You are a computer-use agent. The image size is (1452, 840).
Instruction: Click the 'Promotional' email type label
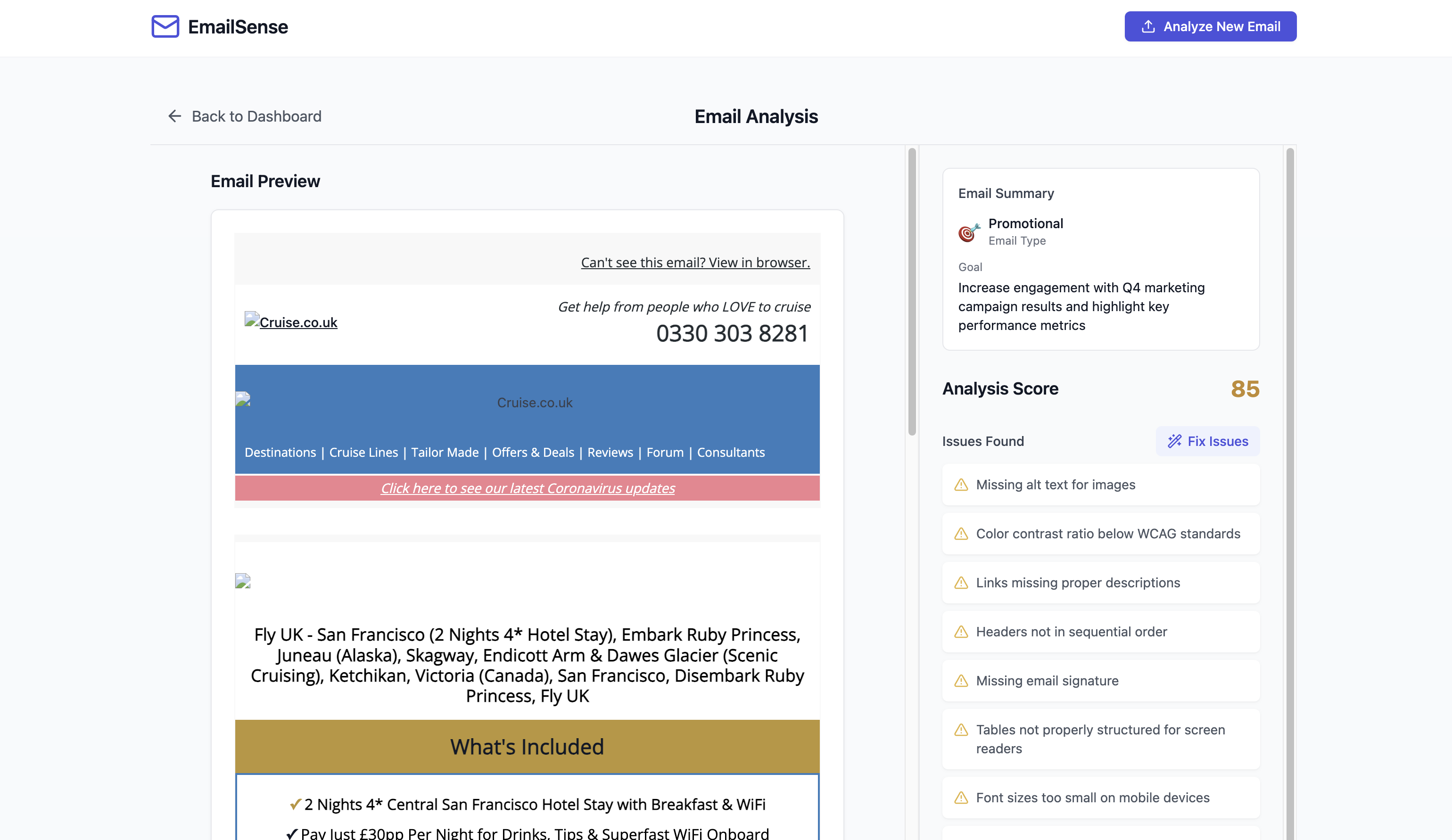coord(1026,223)
